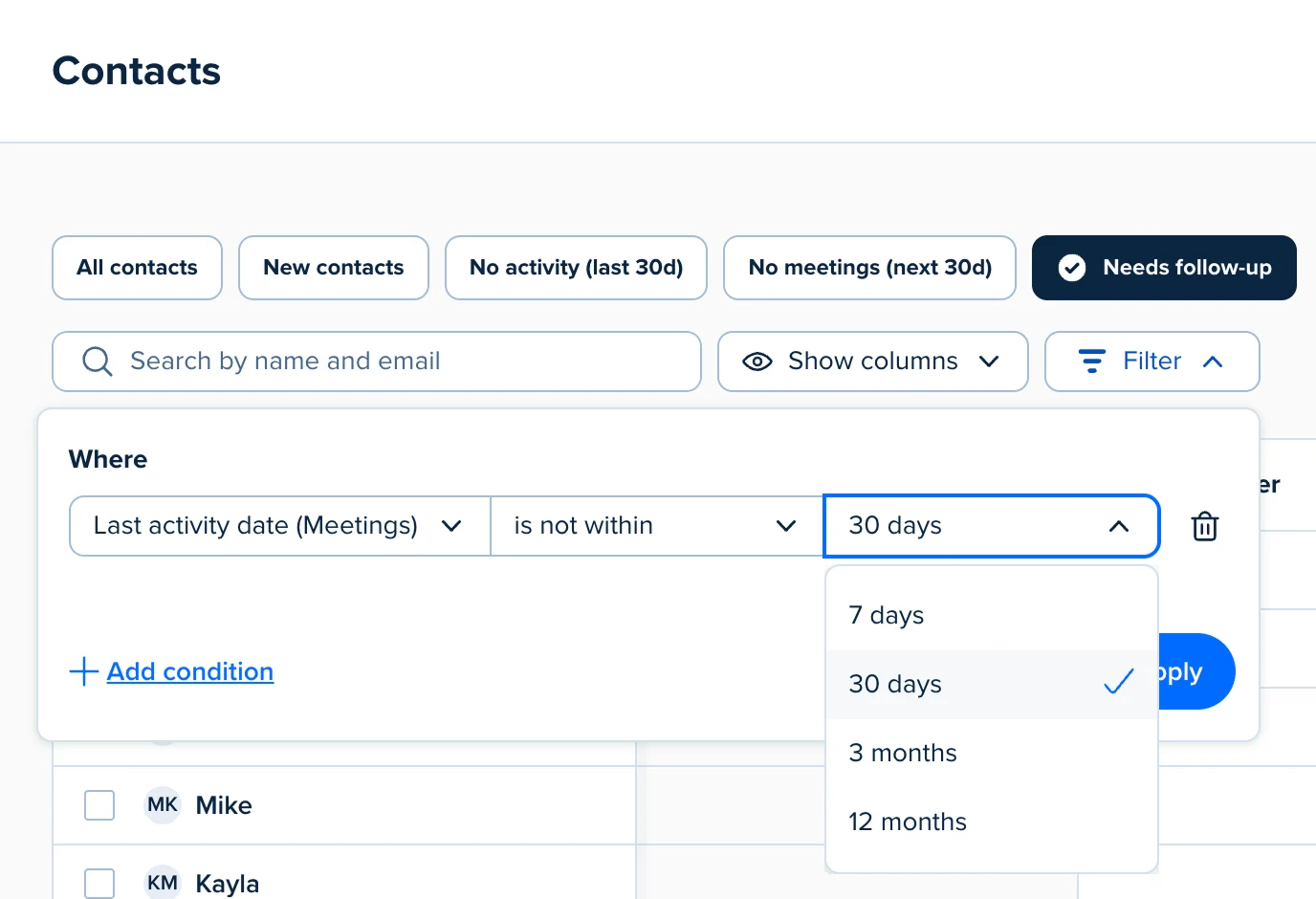Select 12 months from the duration list
This screenshot has width=1316, height=899.
pos(907,822)
